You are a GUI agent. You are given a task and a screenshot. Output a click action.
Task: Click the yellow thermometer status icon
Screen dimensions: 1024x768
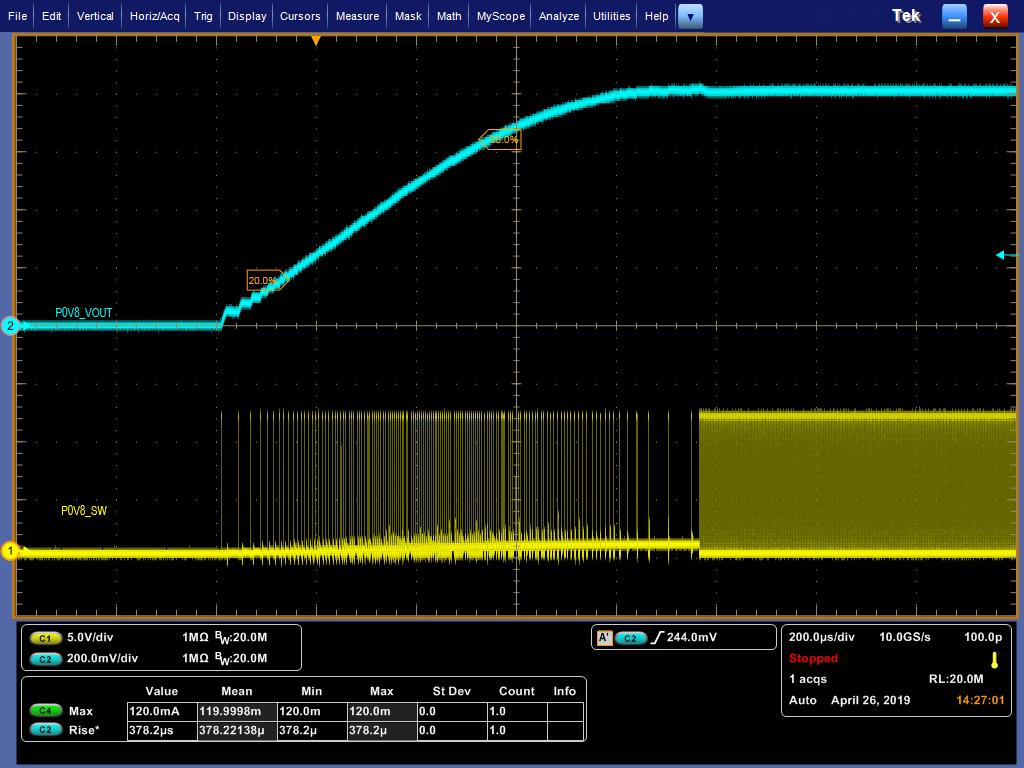tap(995, 660)
